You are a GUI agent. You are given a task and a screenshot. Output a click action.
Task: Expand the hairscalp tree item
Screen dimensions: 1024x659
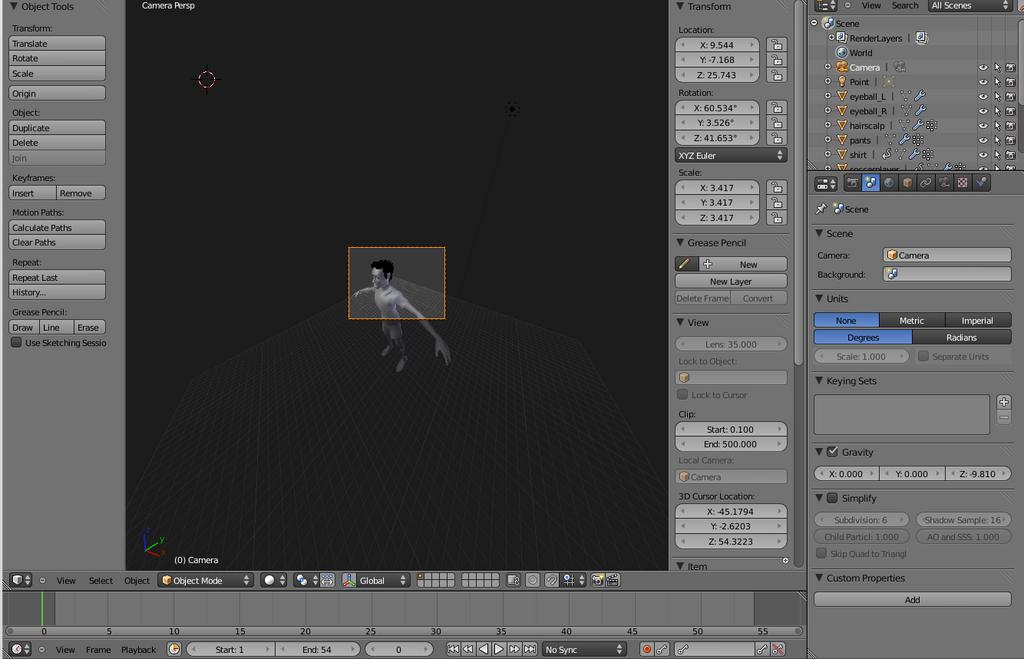pyautogui.click(x=827, y=125)
